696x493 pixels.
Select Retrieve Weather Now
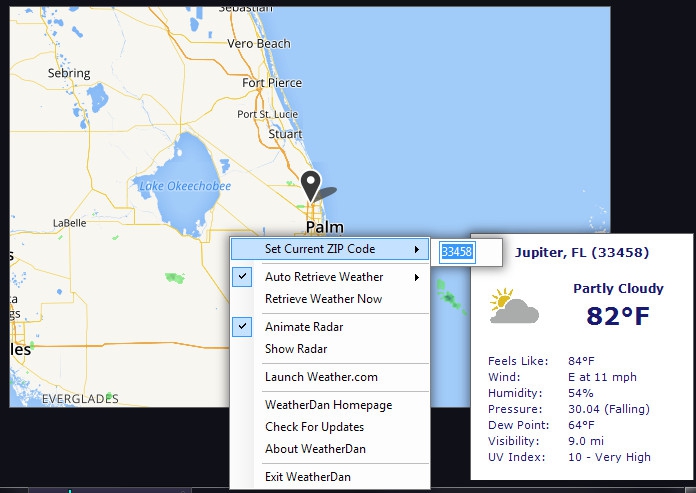pos(324,299)
